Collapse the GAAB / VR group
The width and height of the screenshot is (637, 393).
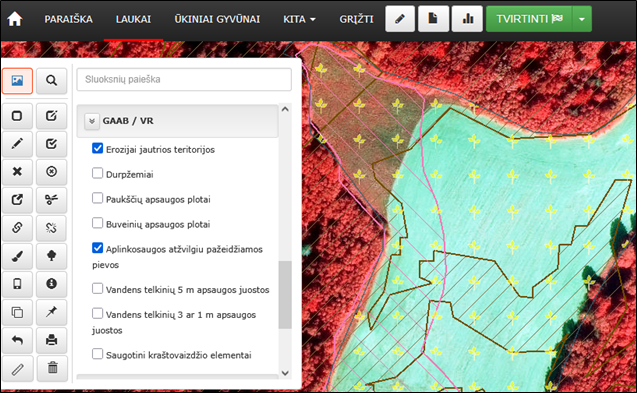[x=92, y=121]
